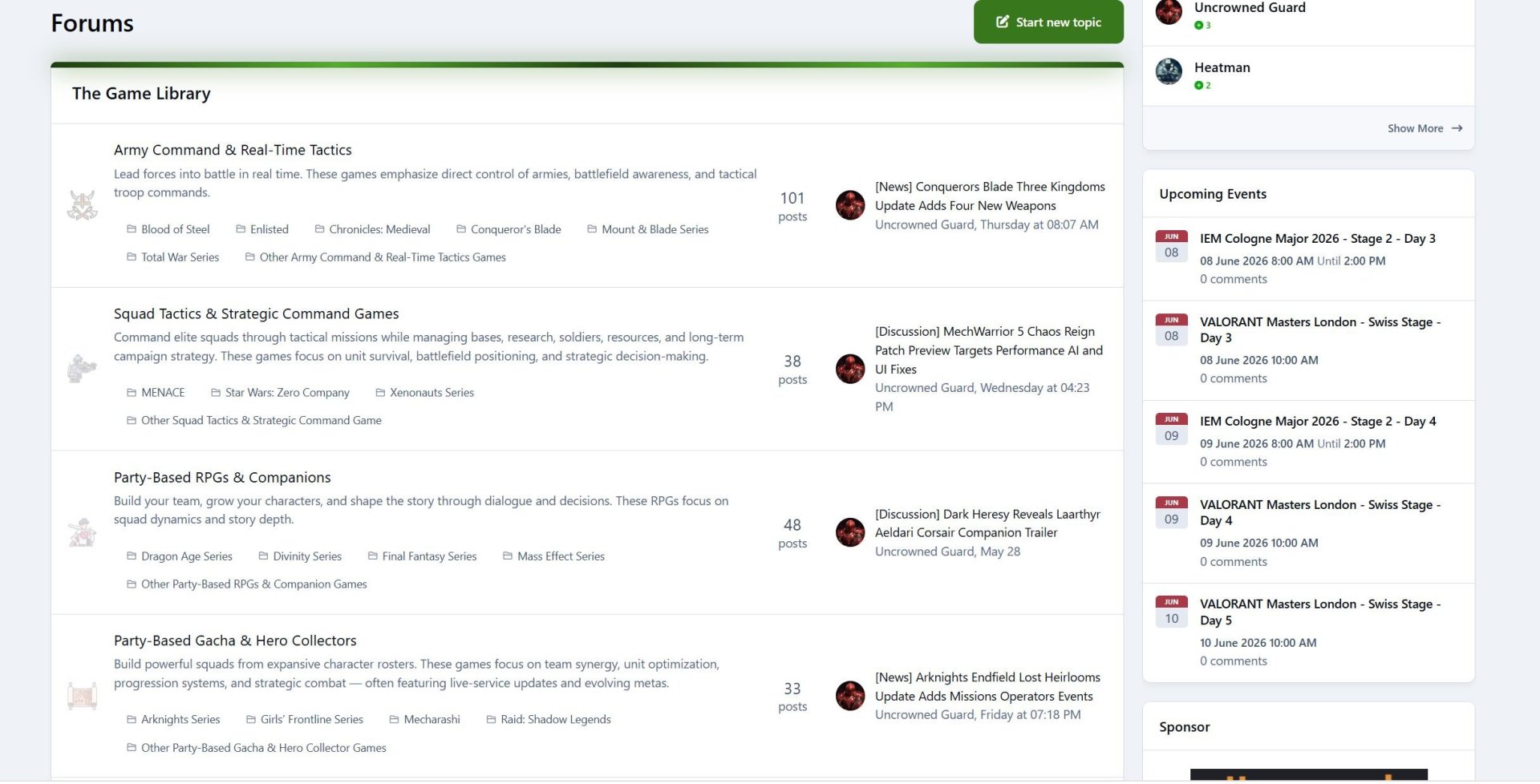Viewport: 1540px width, 784px height.
Task: Open Army Command & Real-Time Tactics forum icon
Action: tap(82, 205)
